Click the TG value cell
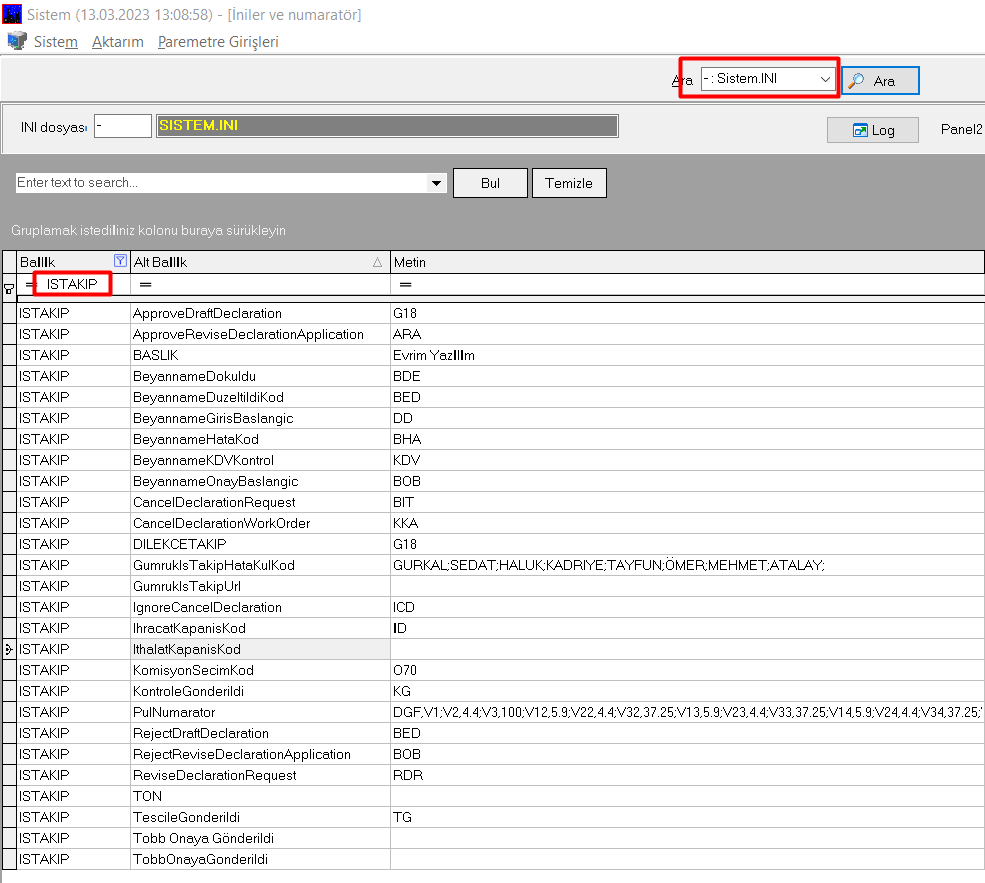Viewport: 985px width, 883px height. [687, 817]
